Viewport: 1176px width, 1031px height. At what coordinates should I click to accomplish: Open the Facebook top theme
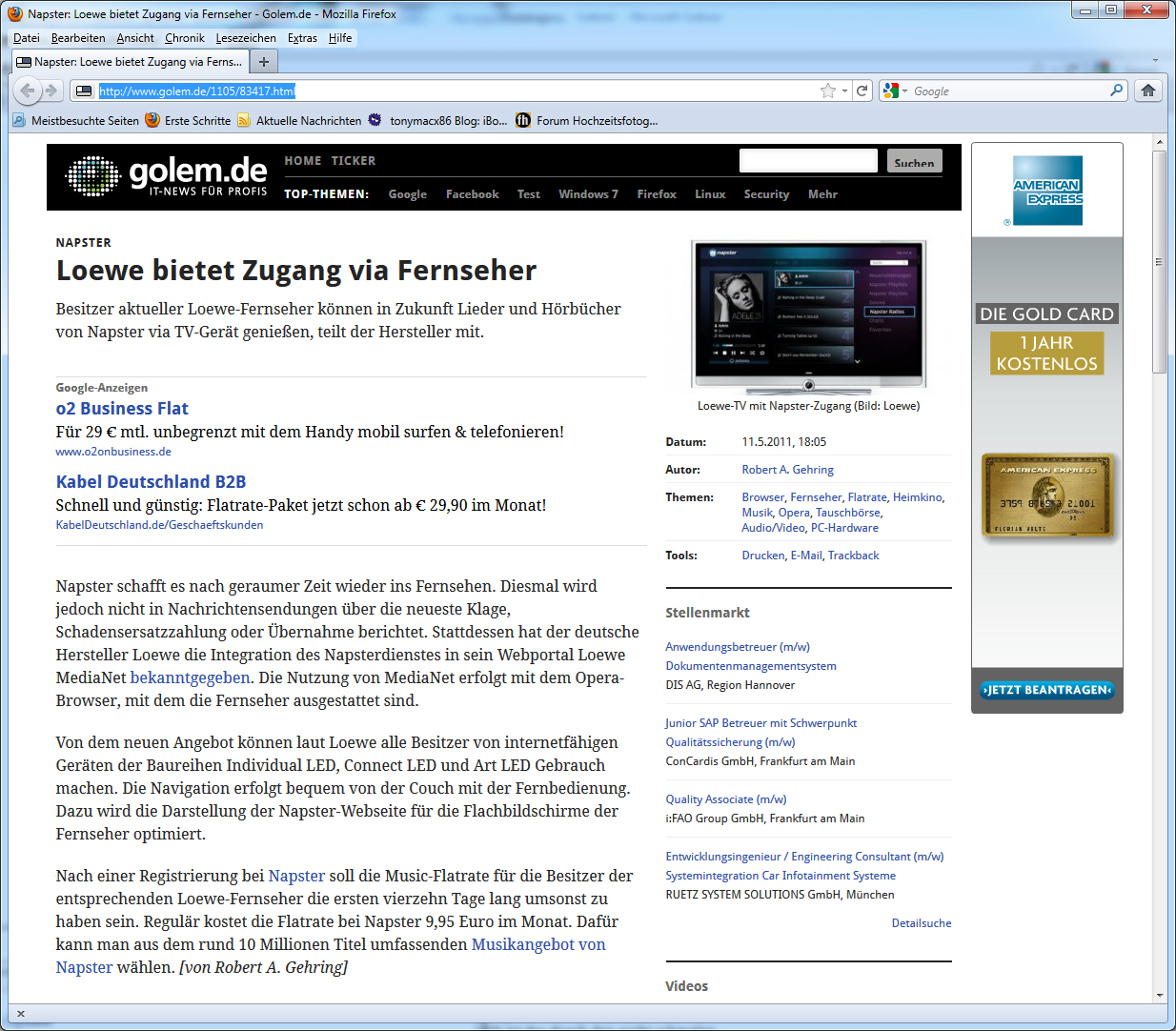(473, 193)
